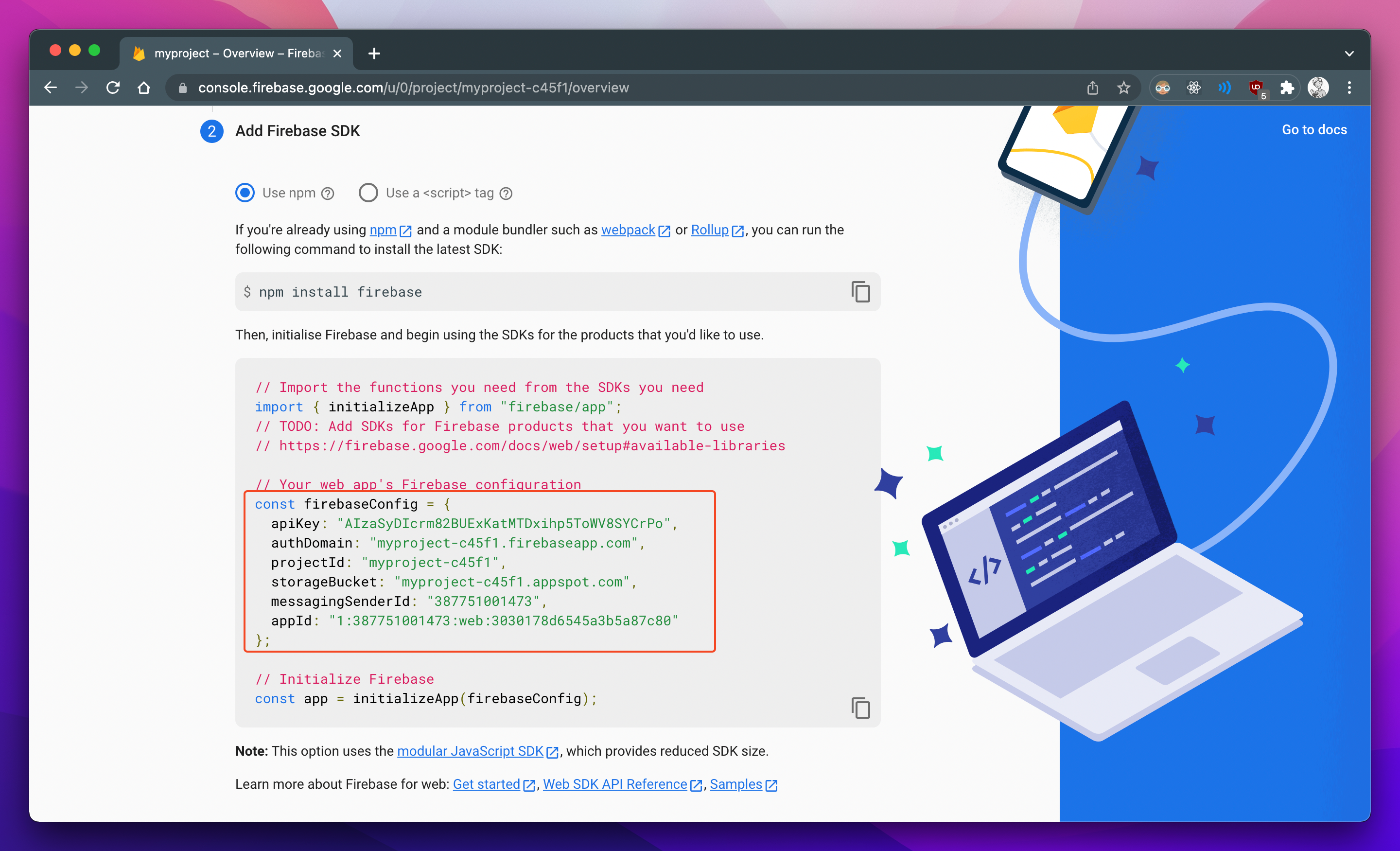Open the React DevTools extension
Image resolution: width=1400 pixels, height=851 pixels.
coord(1193,88)
